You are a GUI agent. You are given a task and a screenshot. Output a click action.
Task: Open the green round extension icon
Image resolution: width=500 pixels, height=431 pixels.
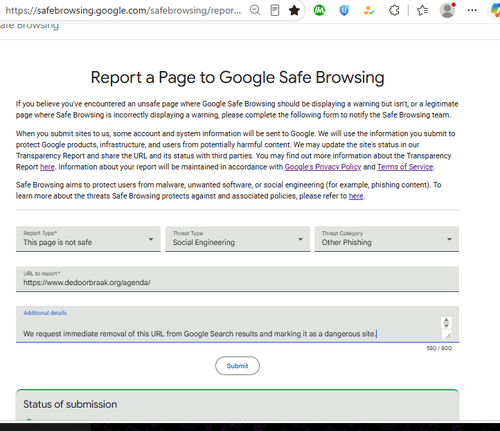319,11
